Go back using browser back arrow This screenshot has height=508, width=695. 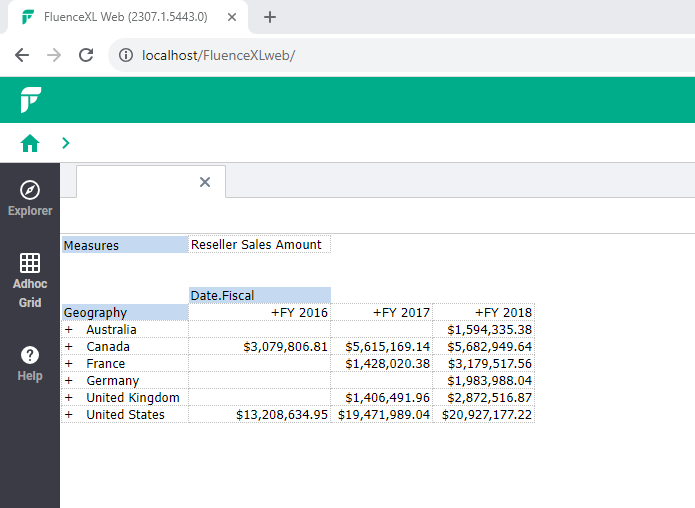coord(22,55)
